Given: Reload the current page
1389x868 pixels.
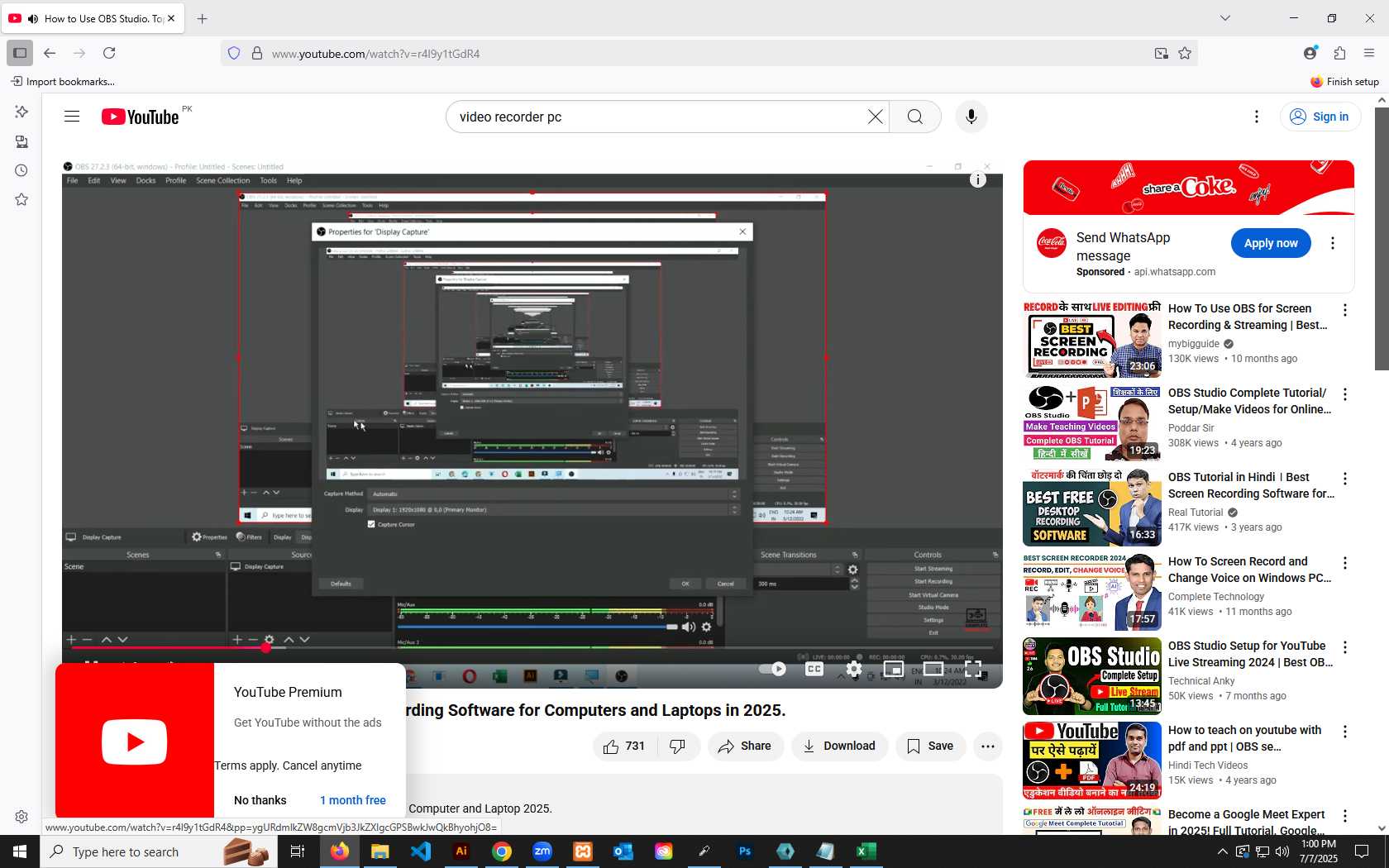Looking at the screenshot, I should pyautogui.click(x=109, y=53).
